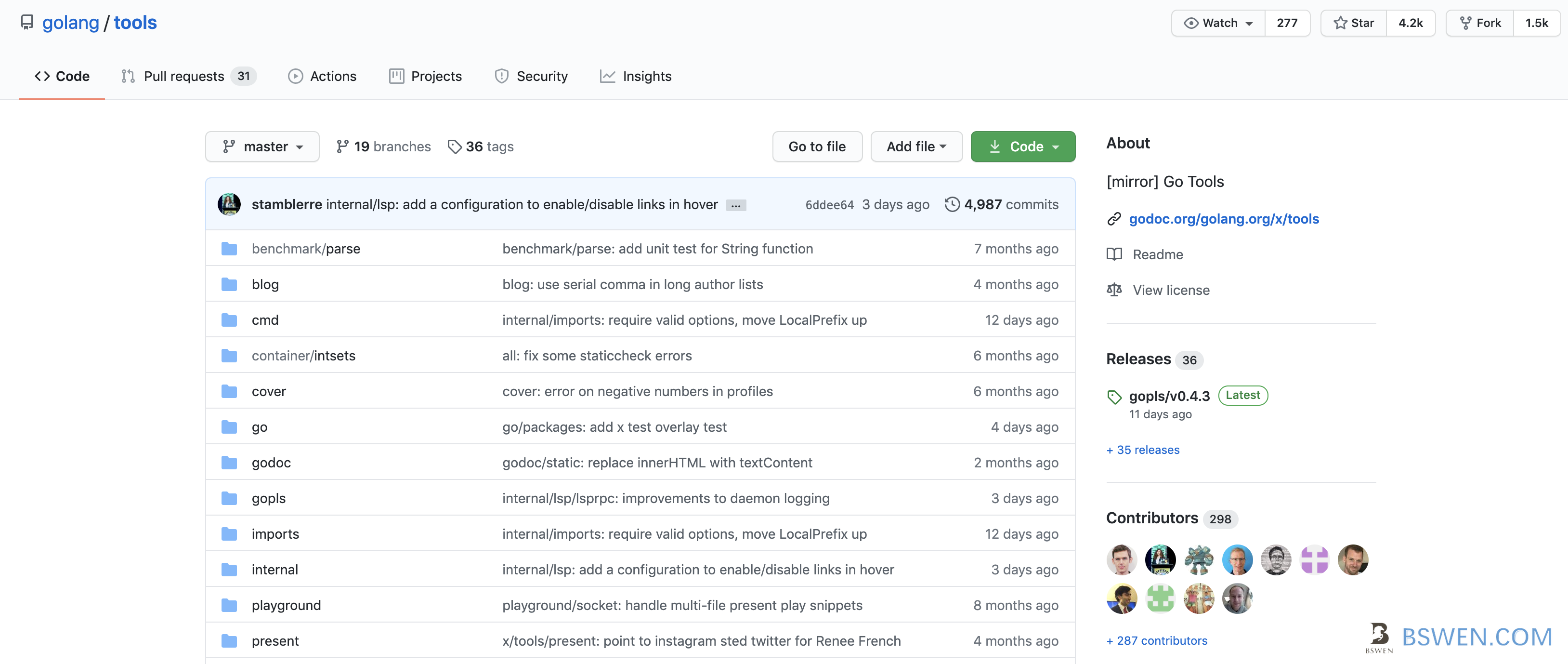Click the 277 watchers count
Screen dimensions: 1568x664
click(1287, 23)
